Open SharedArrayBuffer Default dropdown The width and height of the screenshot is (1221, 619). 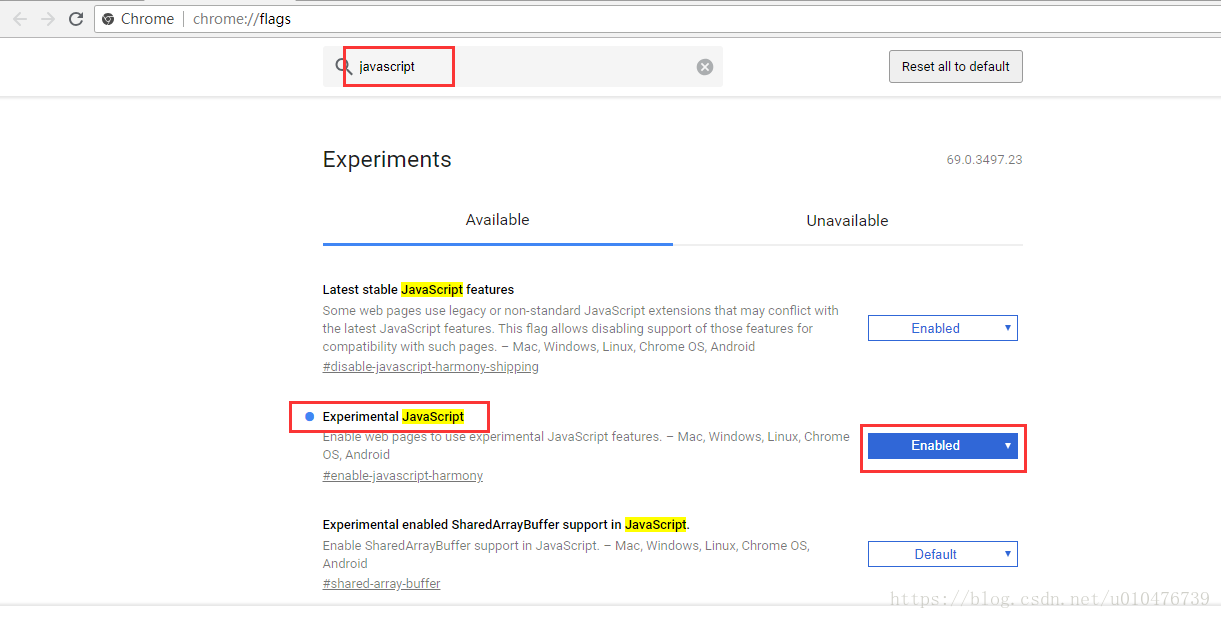point(942,554)
